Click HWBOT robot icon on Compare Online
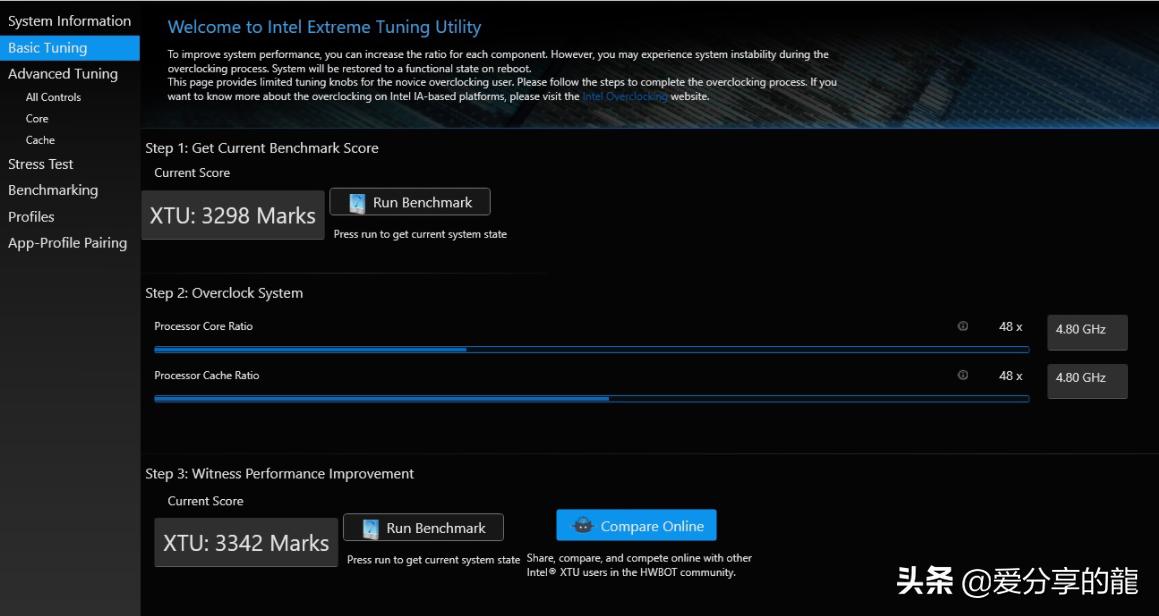 pos(583,526)
